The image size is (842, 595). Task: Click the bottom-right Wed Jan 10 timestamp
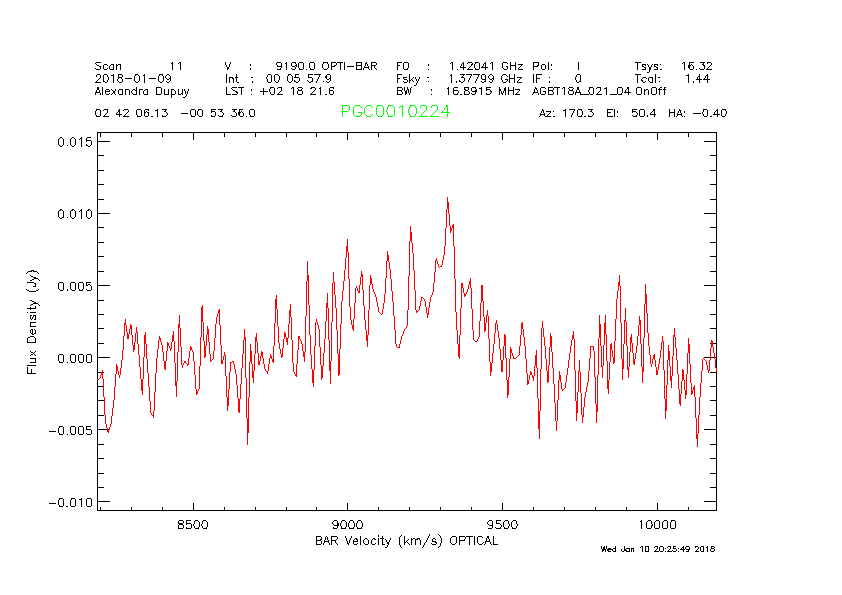coord(657,549)
